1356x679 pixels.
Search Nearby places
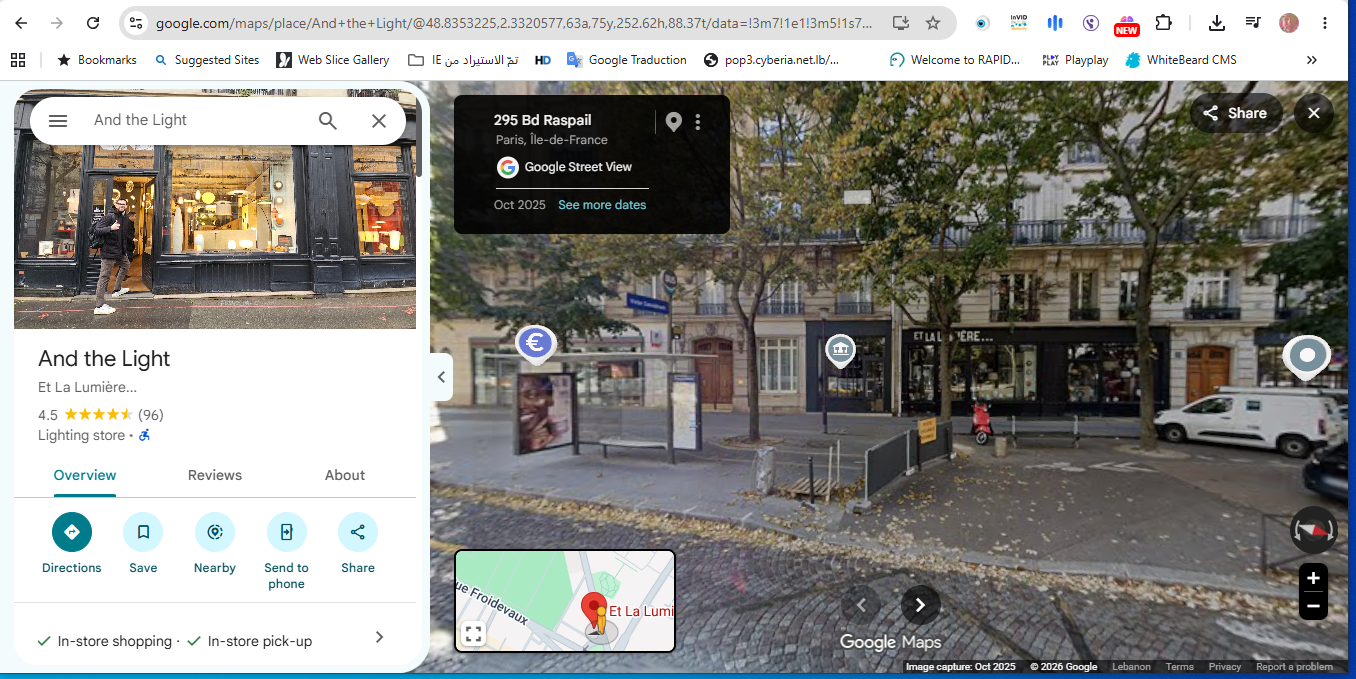pos(215,532)
